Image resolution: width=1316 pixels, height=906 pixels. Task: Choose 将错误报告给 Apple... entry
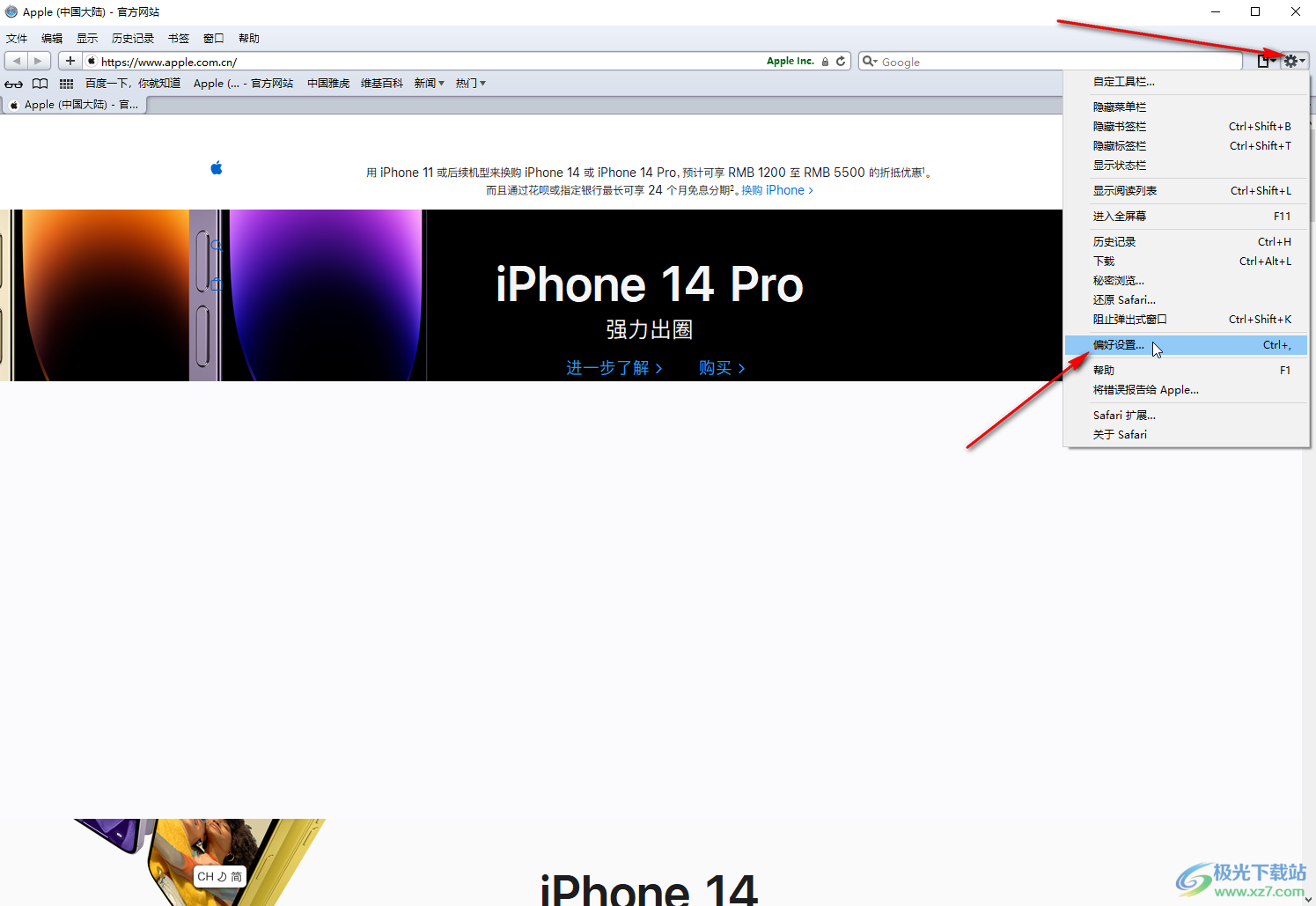click(1186, 389)
